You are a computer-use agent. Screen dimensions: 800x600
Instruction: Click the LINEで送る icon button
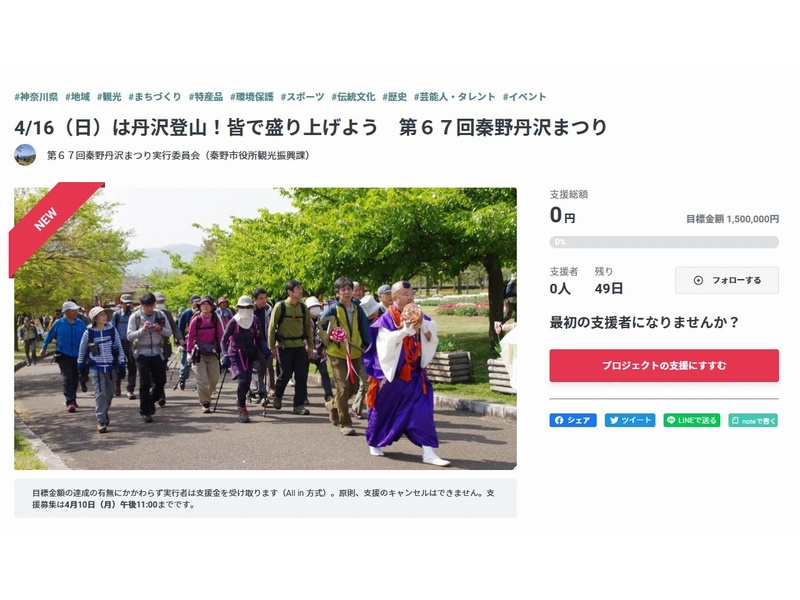691,420
